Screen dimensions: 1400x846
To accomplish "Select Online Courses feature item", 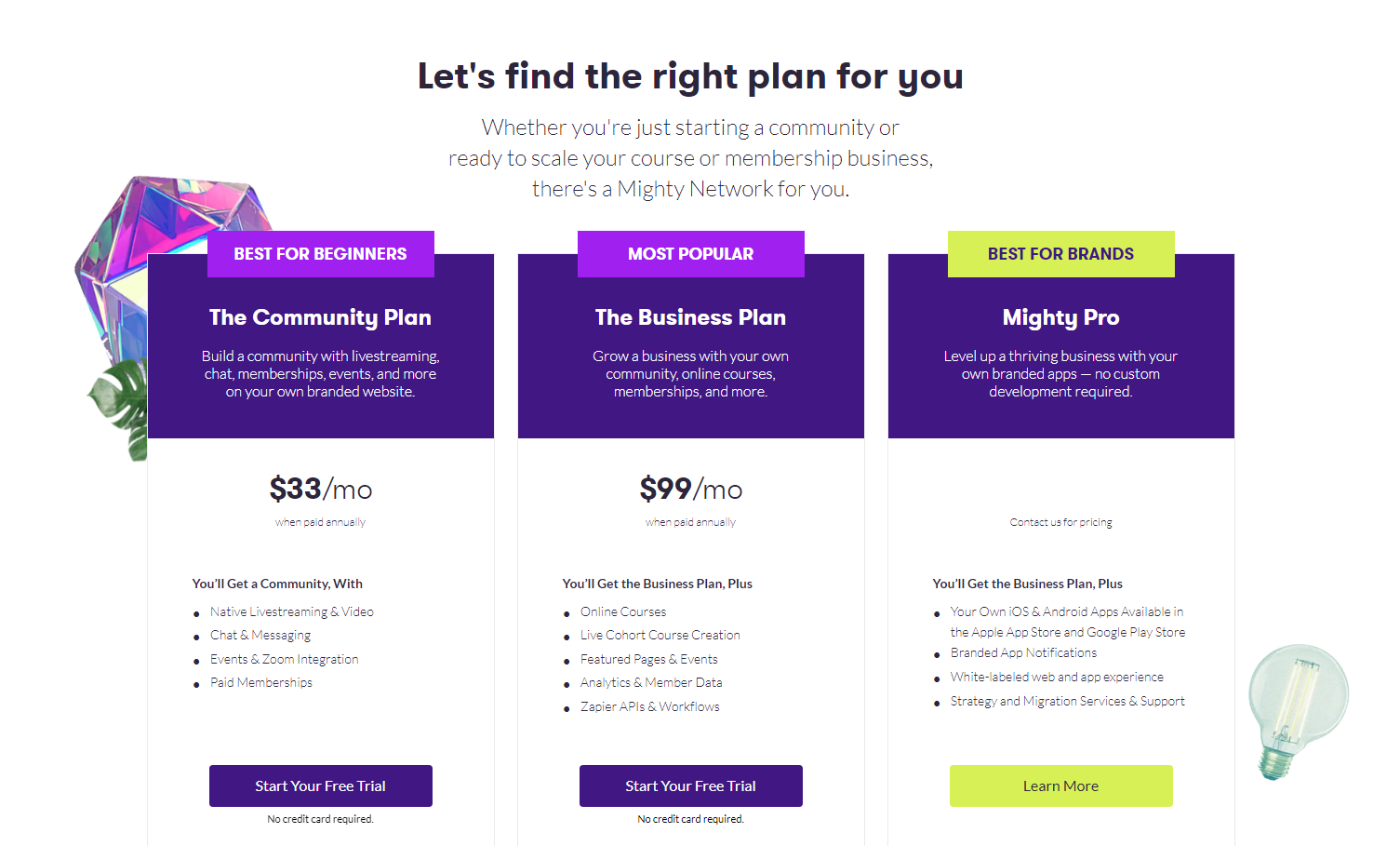I will pyautogui.click(x=622, y=611).
